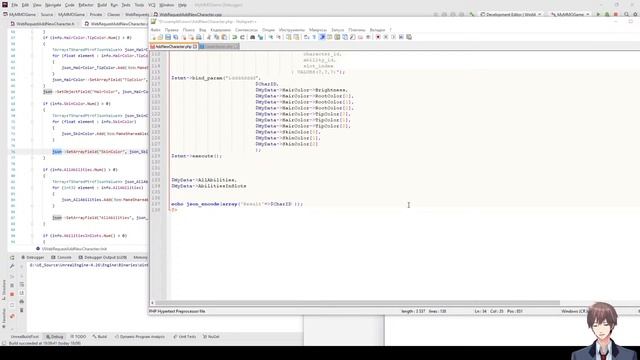Viewport: 640px width, 360px height.
Task: Click Paste icon in Notepad++ toolbar
Action: [224, 37]
